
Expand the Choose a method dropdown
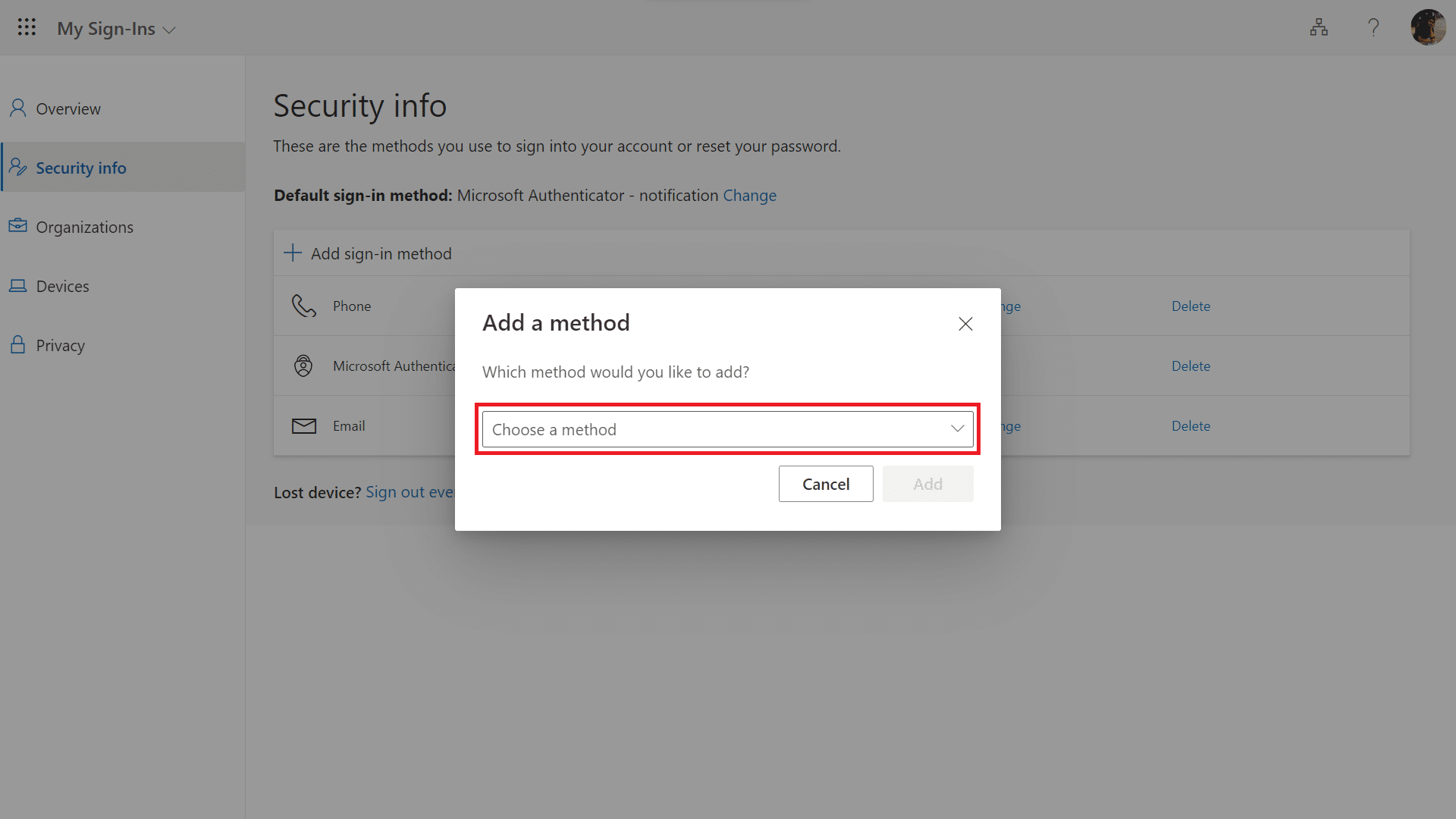pyautogui.click(x=727, y=429)
